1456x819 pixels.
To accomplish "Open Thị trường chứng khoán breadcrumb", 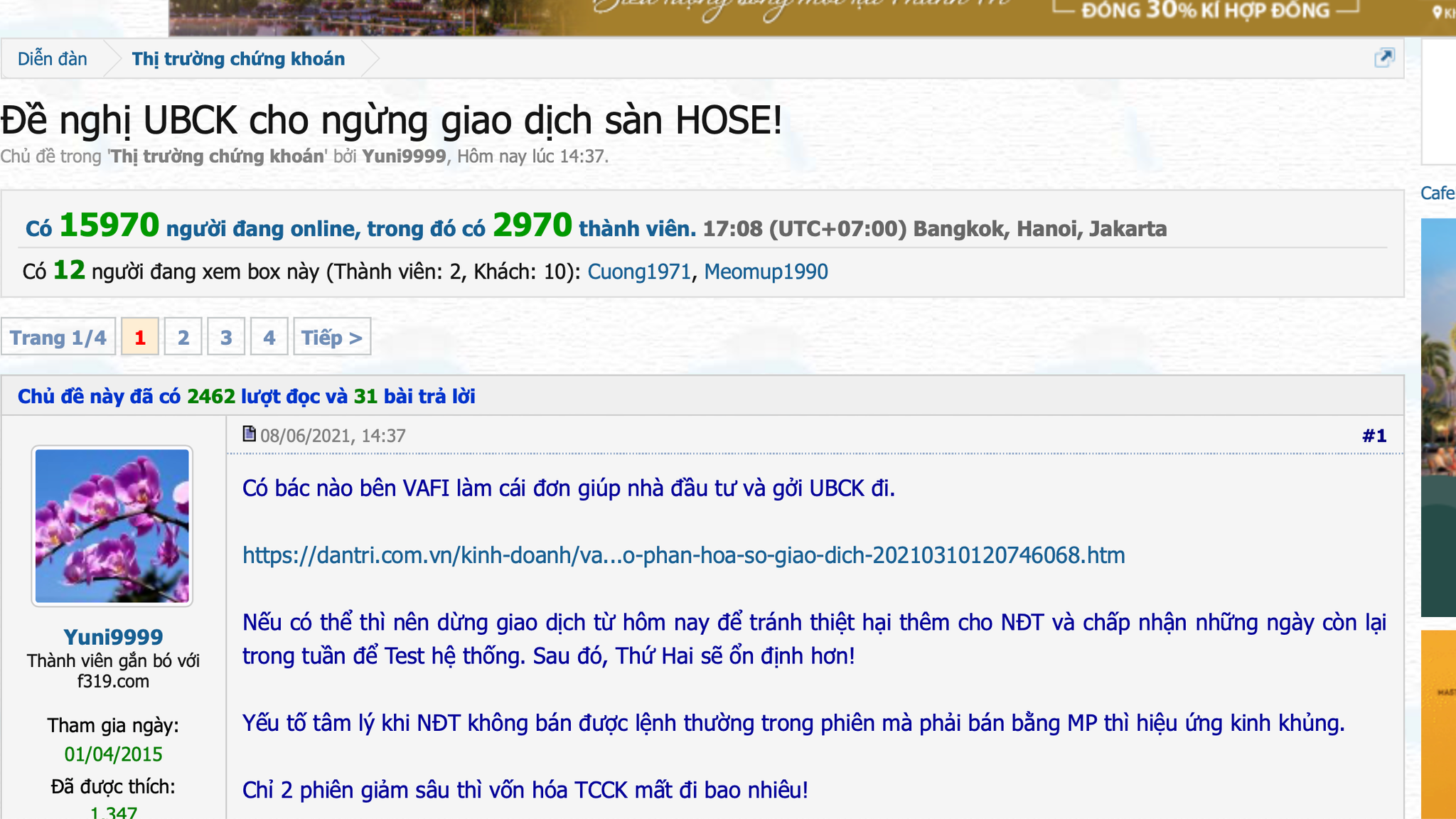I will pos(238,59).
